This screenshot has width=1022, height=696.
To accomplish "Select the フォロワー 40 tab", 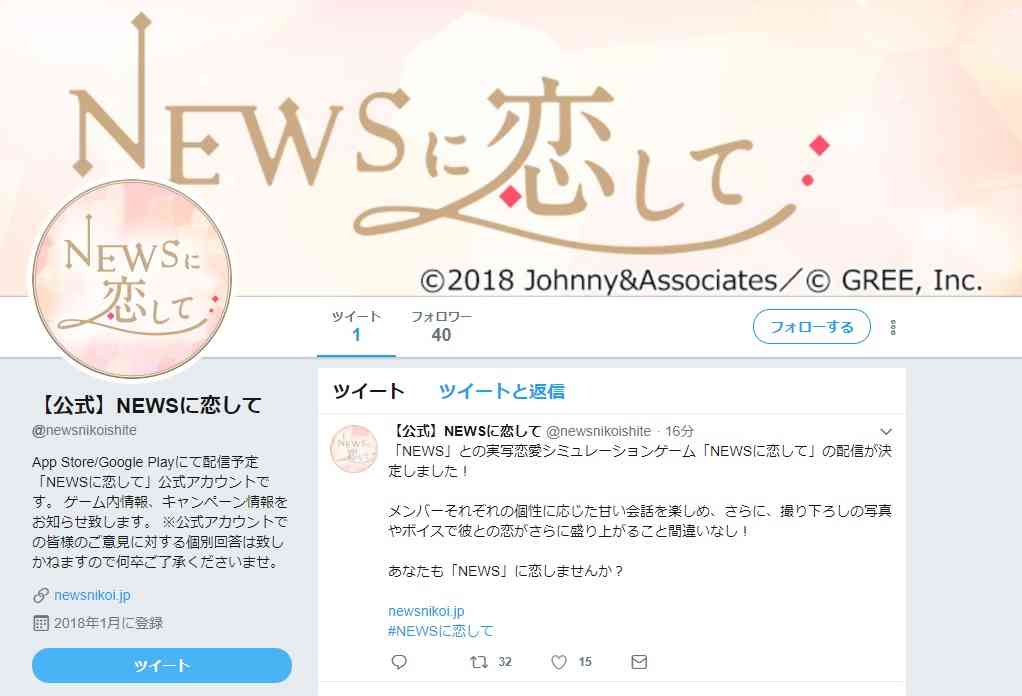I will 441,326.
